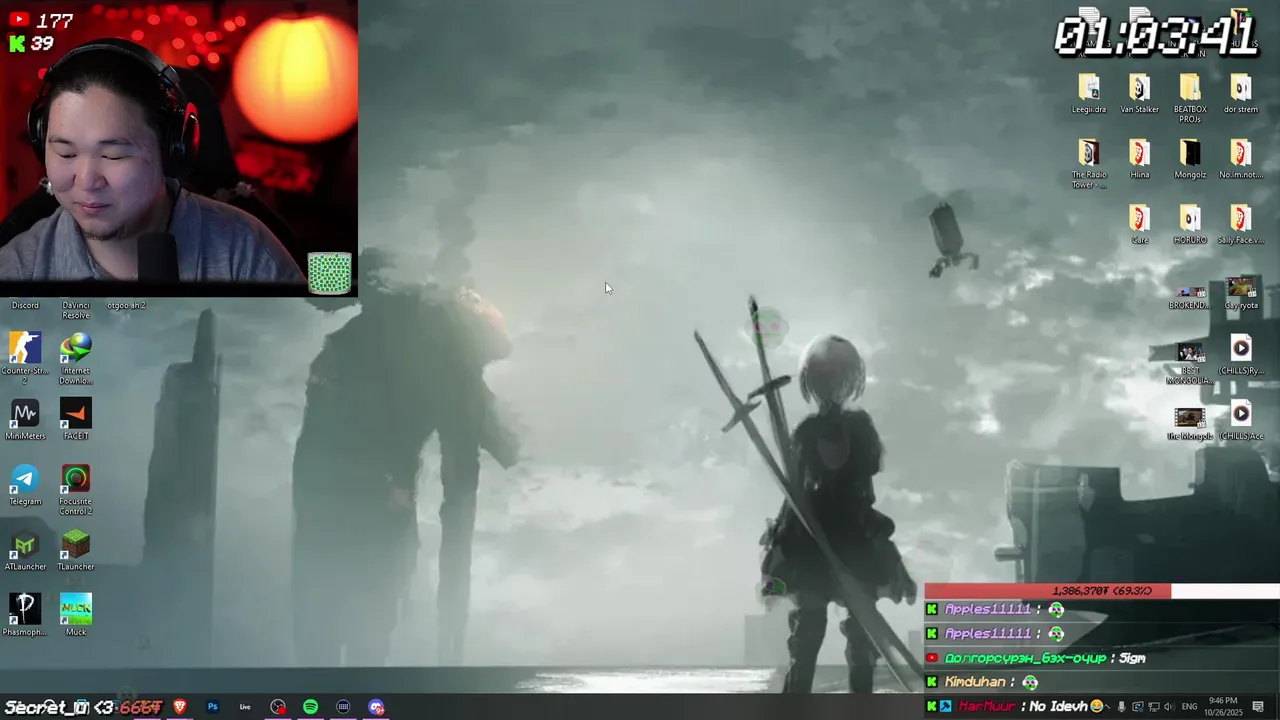This screenshot has width=1280, height=720.
Task: Open Photoshop from the taskbar
Action: point(212,707)
